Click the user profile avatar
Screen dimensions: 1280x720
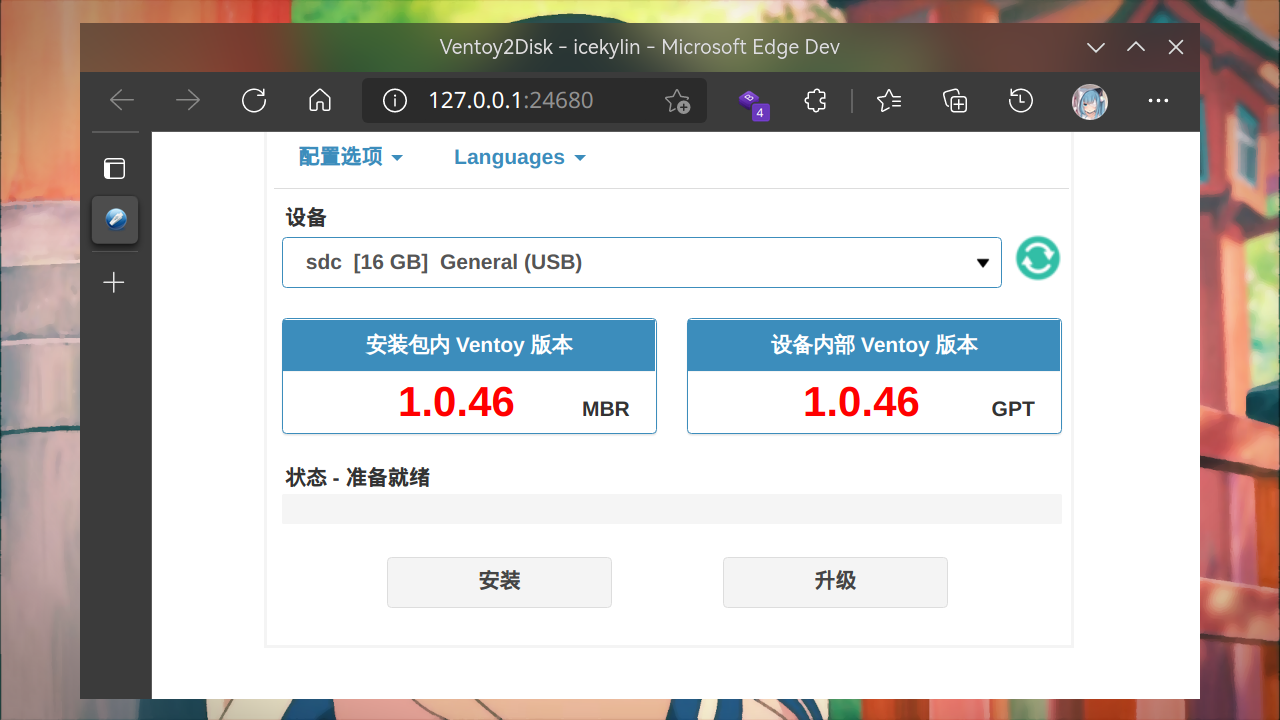click(x=1089, y=101)
